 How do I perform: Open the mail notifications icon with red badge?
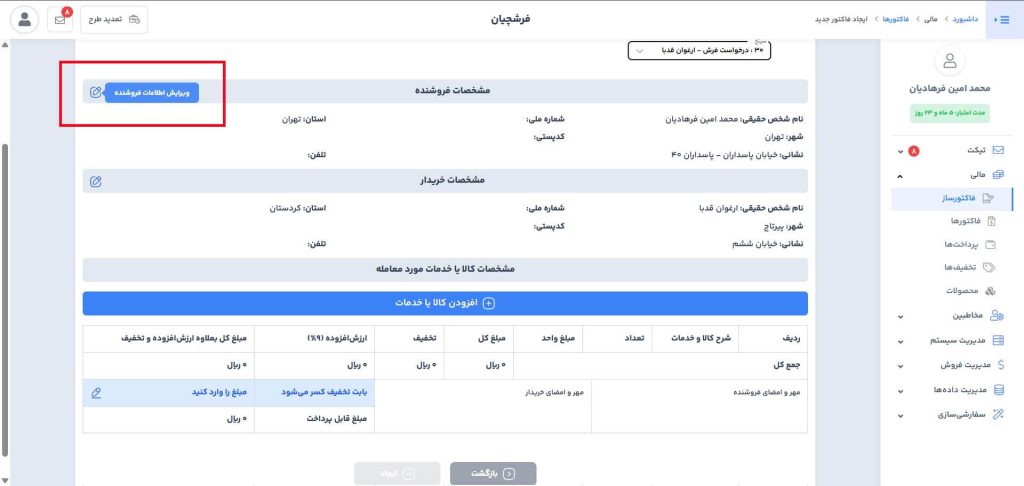(x=62, y=19)
